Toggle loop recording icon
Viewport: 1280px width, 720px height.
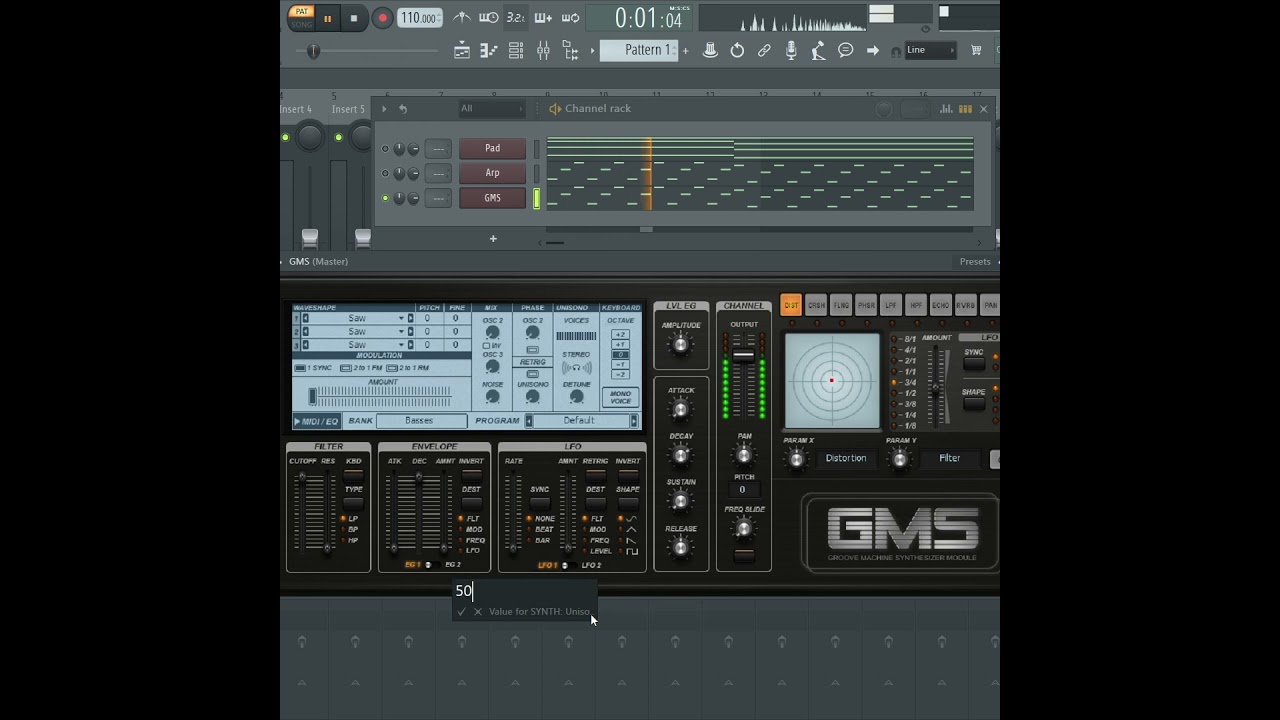(570, 18)
